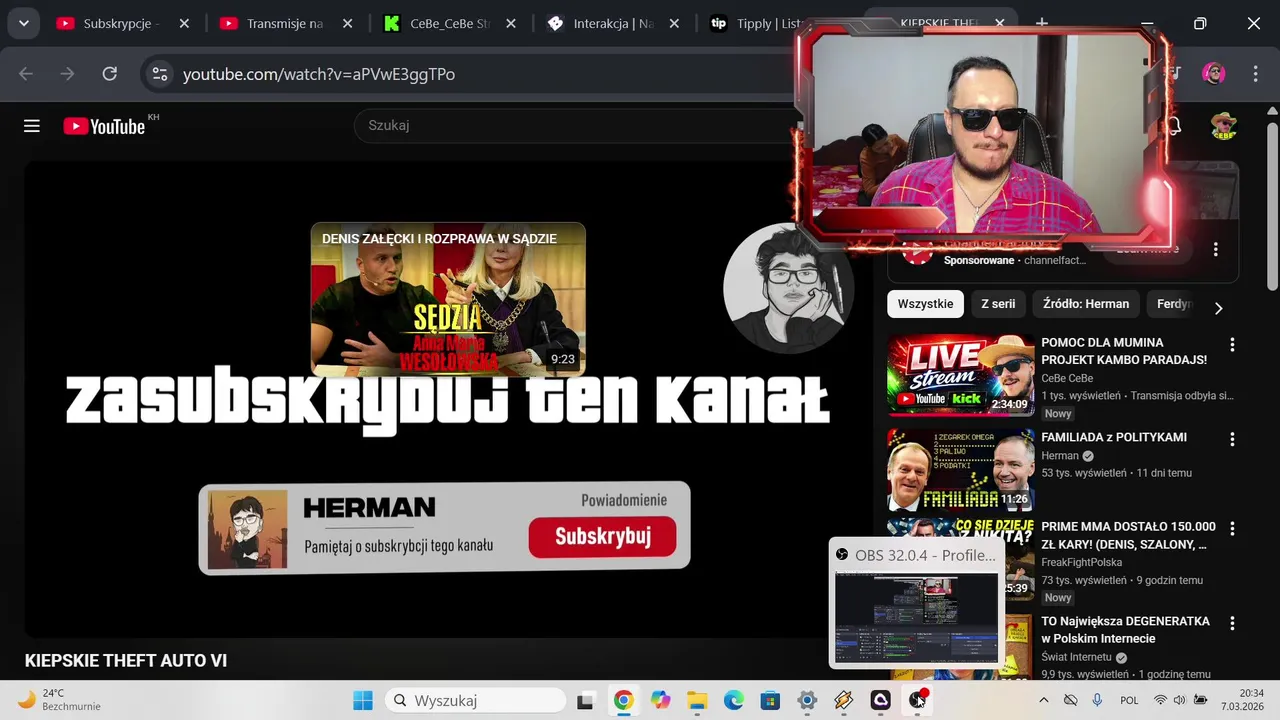1280x720 pixels.
Task: Open the CeBe CeBe channel link
Action: pos(1067,378)
